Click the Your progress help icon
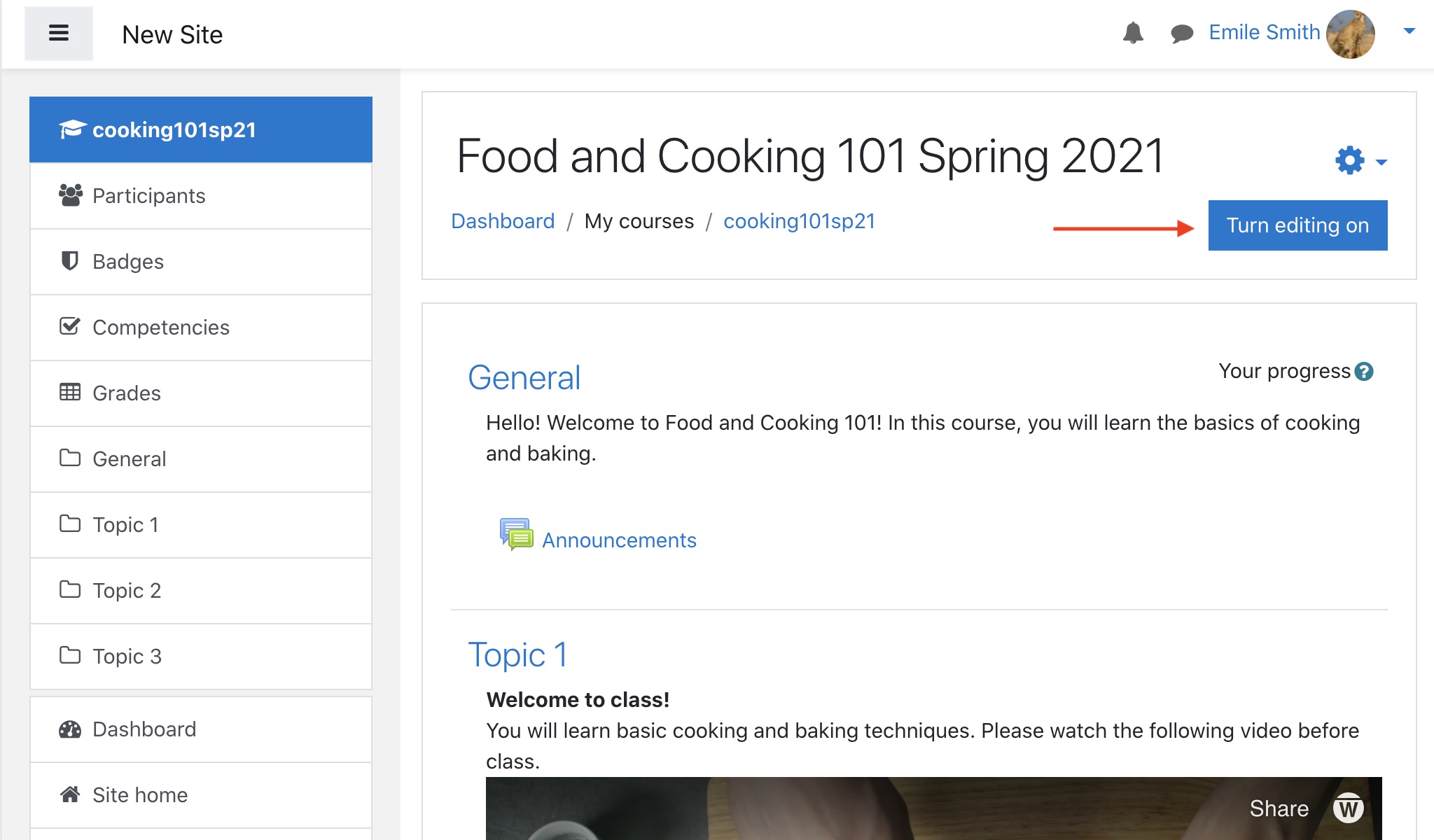The height and width of the screenshot is (840, 1434). (x=1364, y=372)
